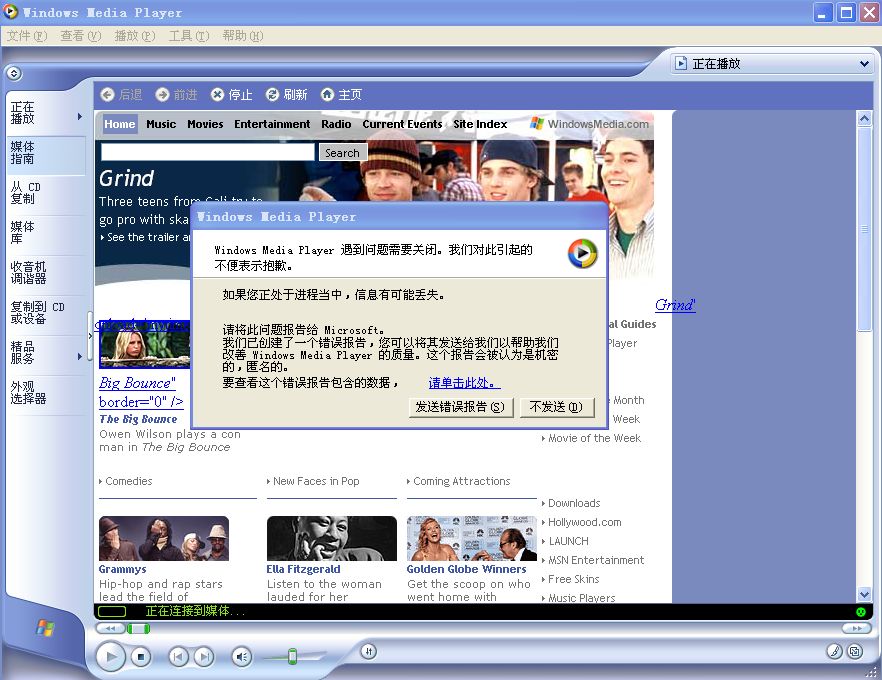The width and height of the screenshot is (882, 680).
Task: Click 不发送(D) button in dialog
Action: pyautogui.click(x=557, y=407)
